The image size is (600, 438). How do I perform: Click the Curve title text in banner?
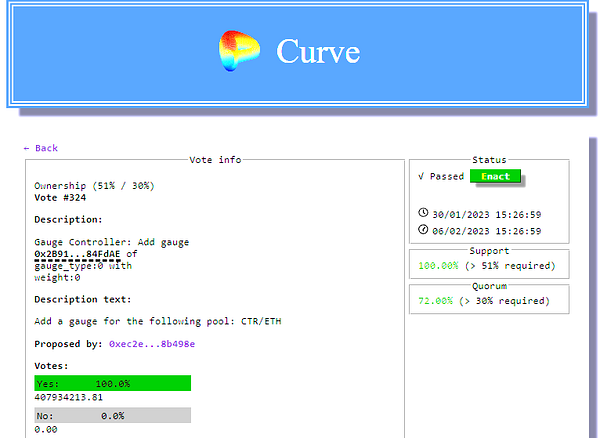click(318, 52)
